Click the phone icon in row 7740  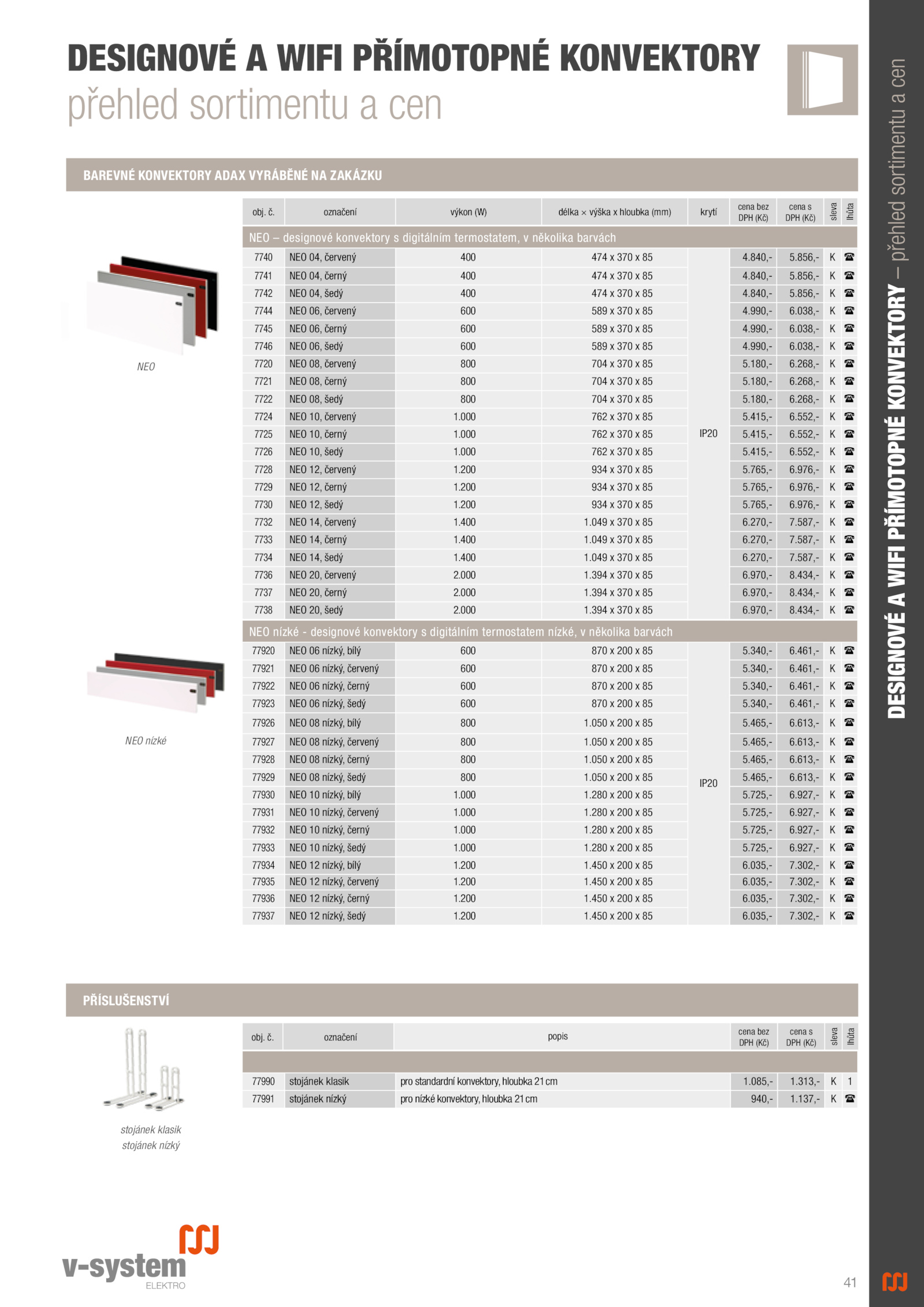click(850, 258)
